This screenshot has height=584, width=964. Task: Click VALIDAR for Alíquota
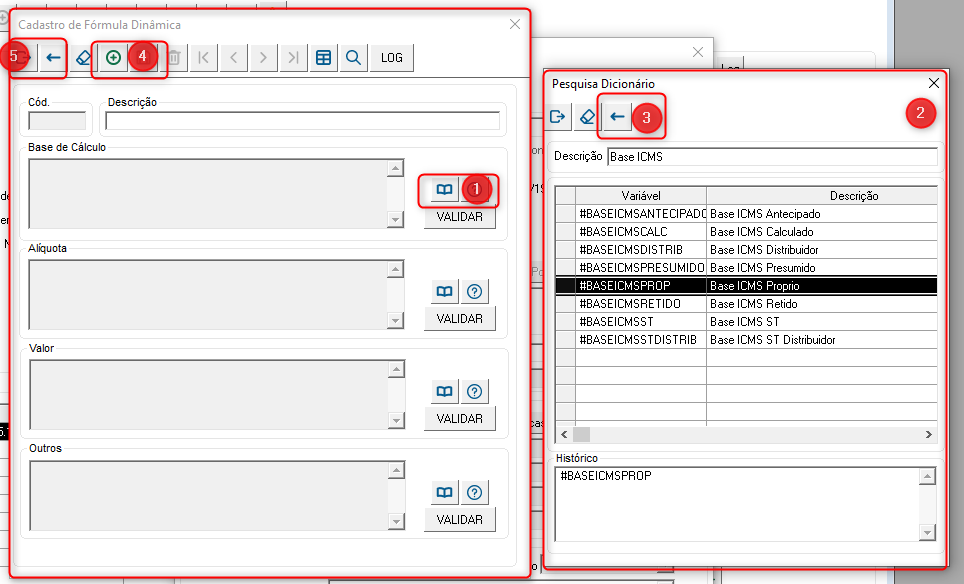[459, 318]
